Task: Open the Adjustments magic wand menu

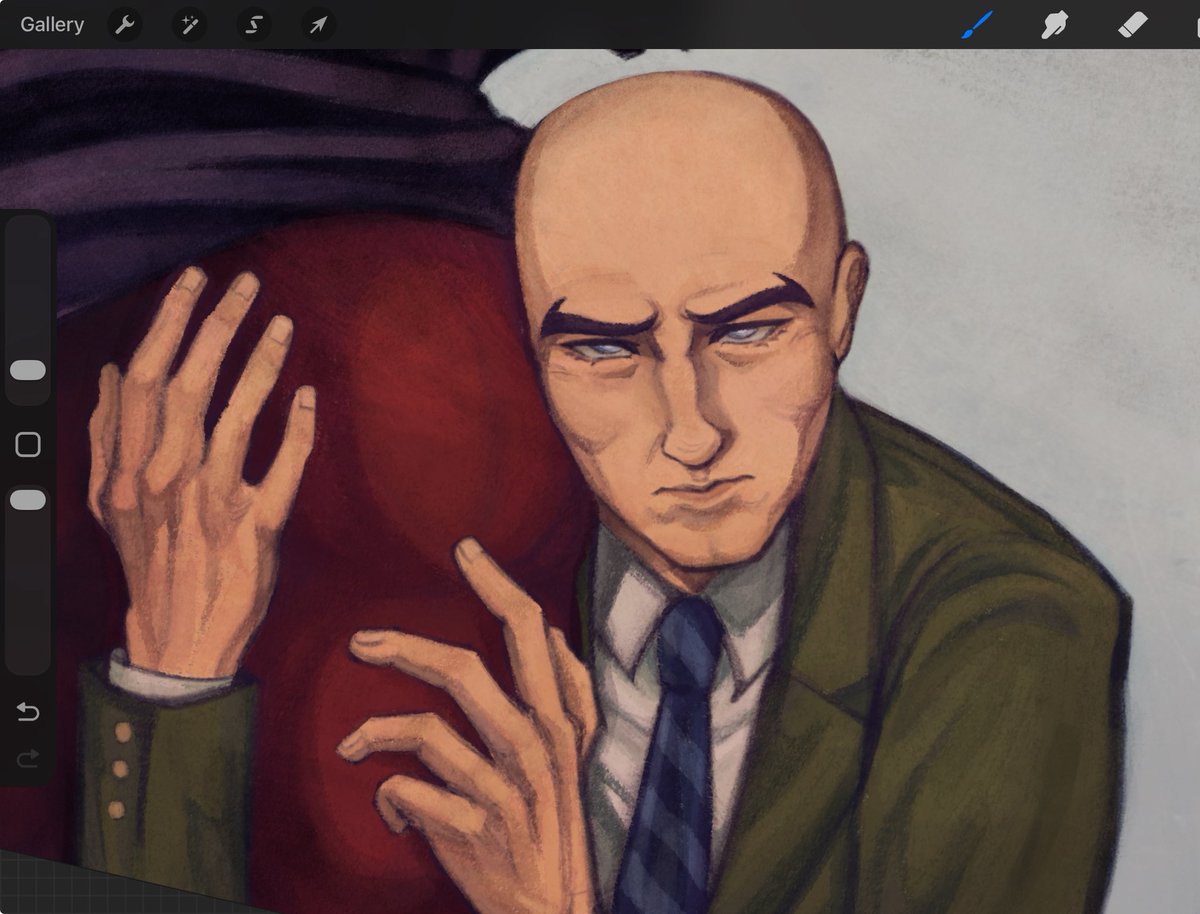Action: tap(188, 25)
